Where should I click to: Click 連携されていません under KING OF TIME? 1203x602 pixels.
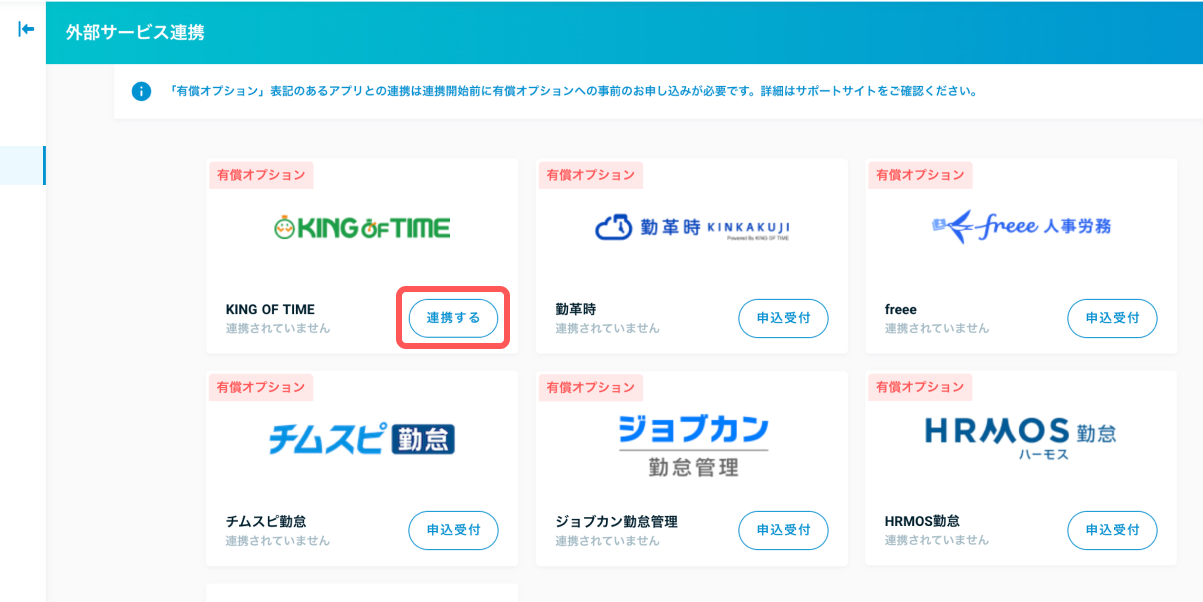click(x=278, y=328)
